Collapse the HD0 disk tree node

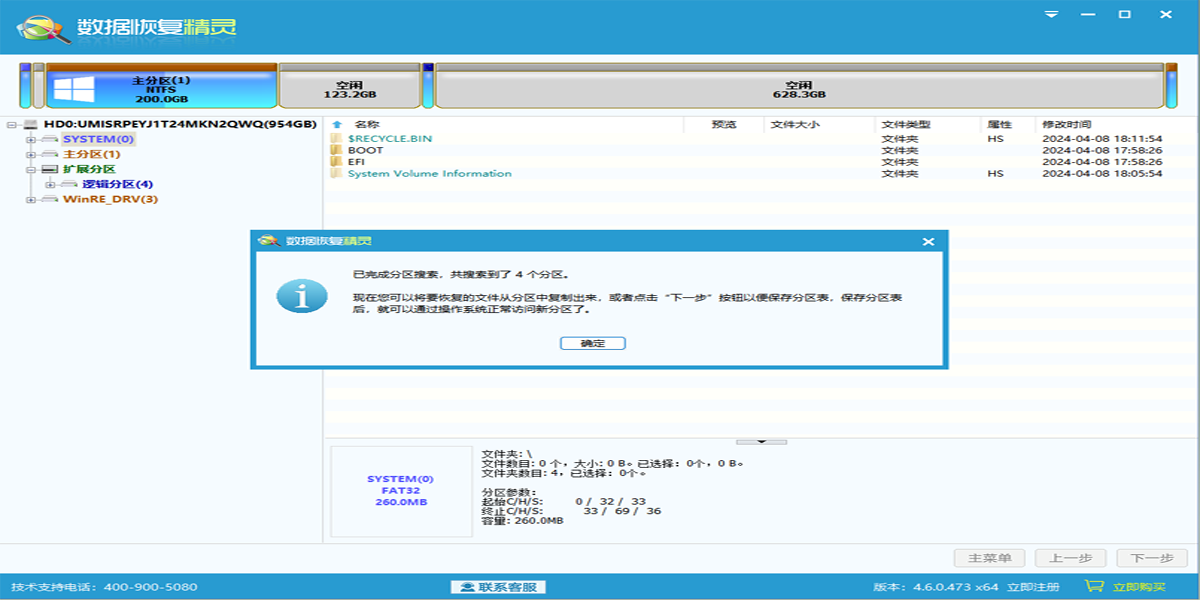pos(13,125)
